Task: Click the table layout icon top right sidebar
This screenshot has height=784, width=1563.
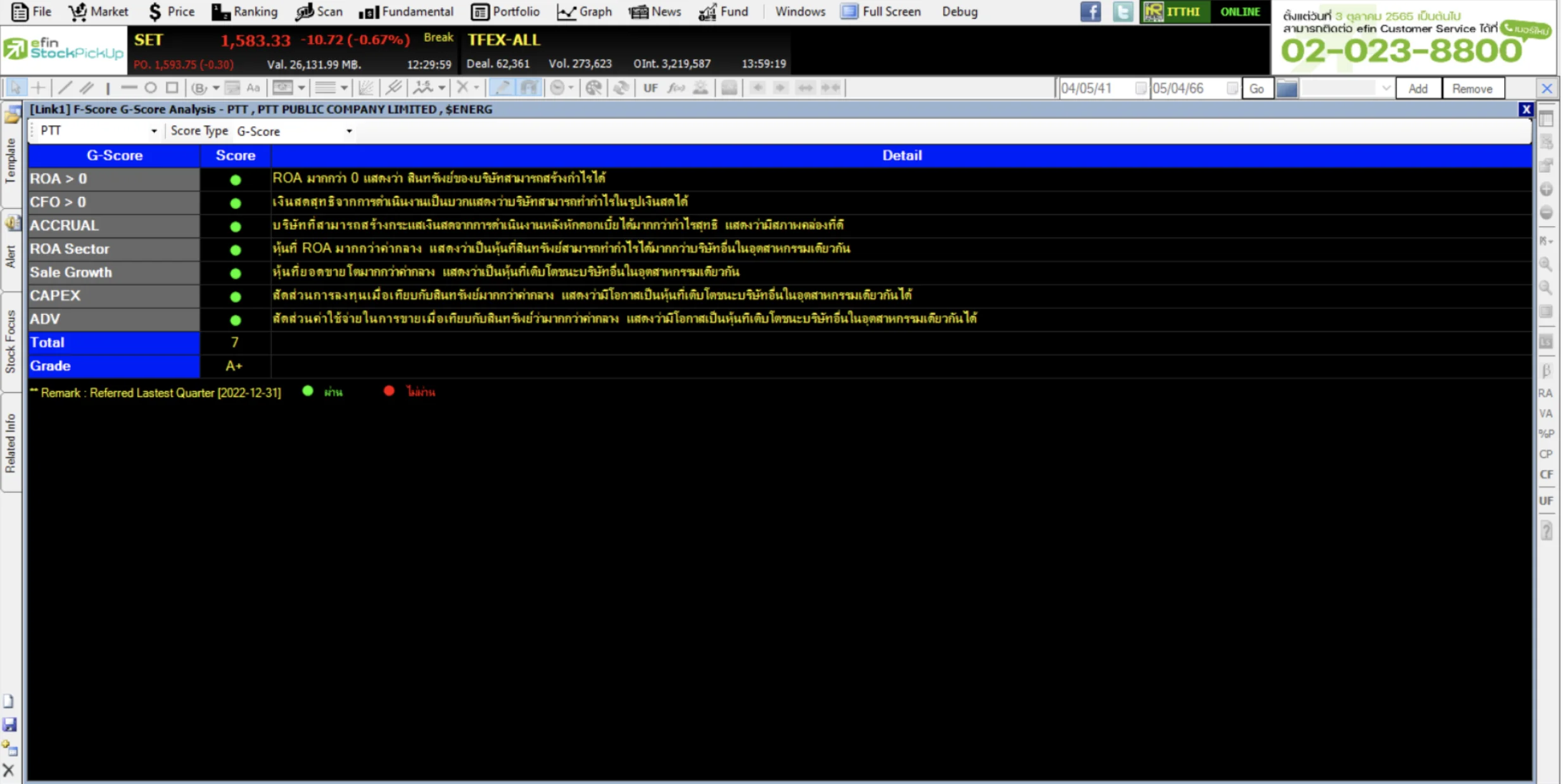Action: pyautogui.click(x=1546, y=118)
